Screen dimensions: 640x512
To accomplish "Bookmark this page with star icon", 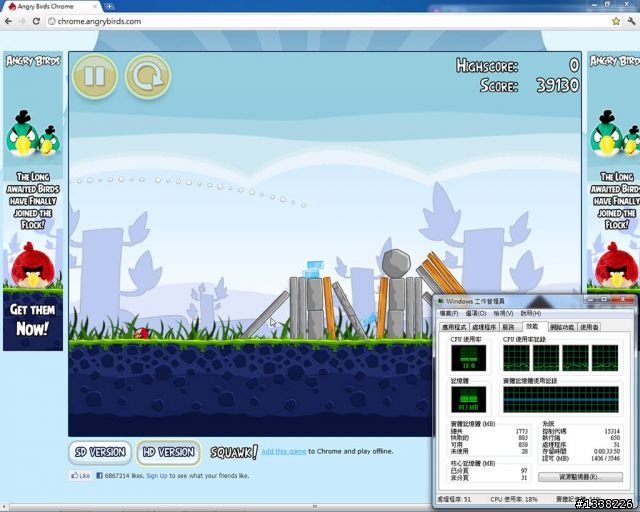I will 616,21.
